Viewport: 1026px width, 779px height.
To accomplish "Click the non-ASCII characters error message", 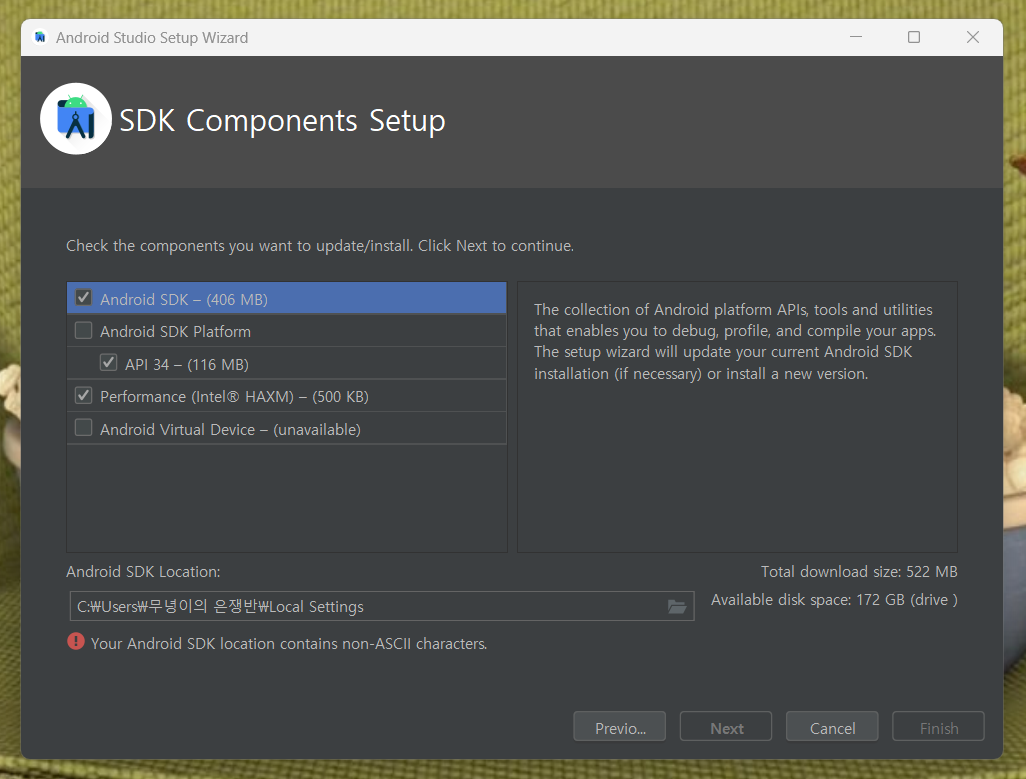I will click(289, 644).
